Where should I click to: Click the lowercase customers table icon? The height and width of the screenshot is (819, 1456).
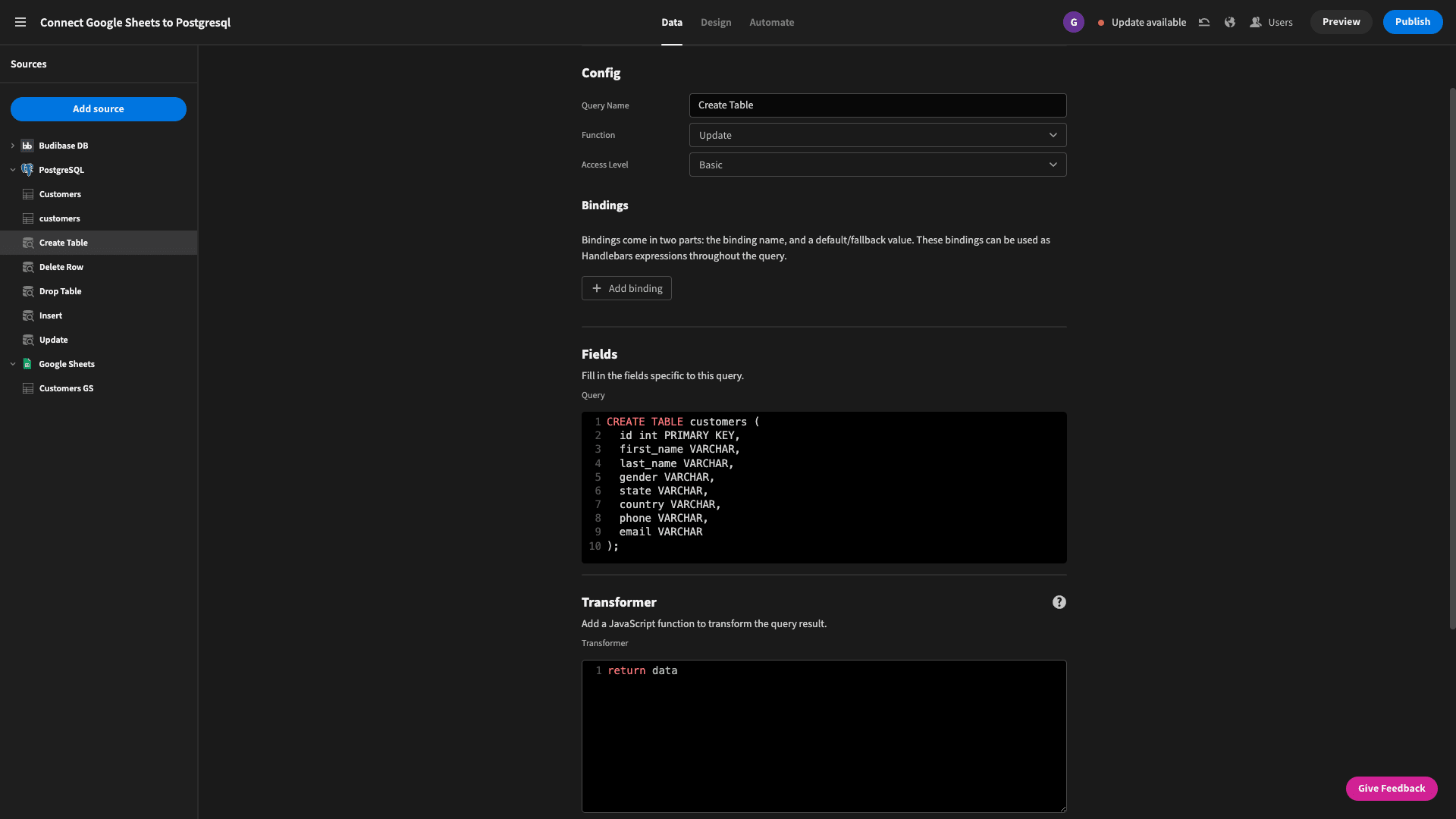pyautogui.click(x=28, y=218)
